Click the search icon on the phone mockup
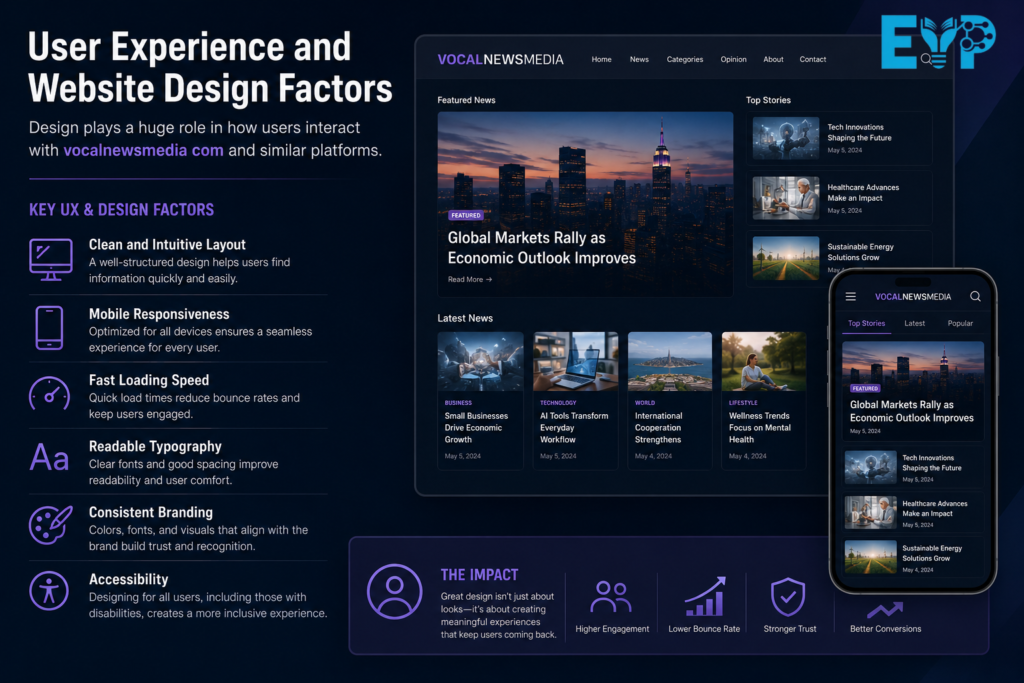This screenshot has width=1024, height=683. (975, 296)
